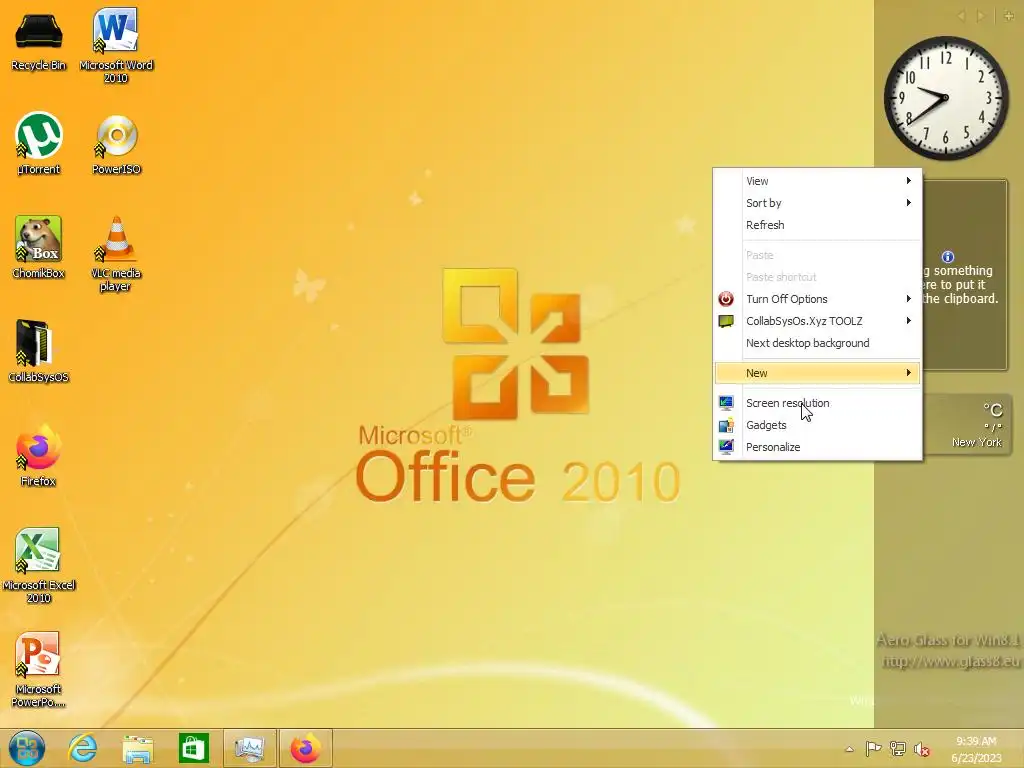Image resolution: width=1024 pixels, height=768 pixels.
Task: Select the CollabSysOS desktop icon
Action: [39, 351]
